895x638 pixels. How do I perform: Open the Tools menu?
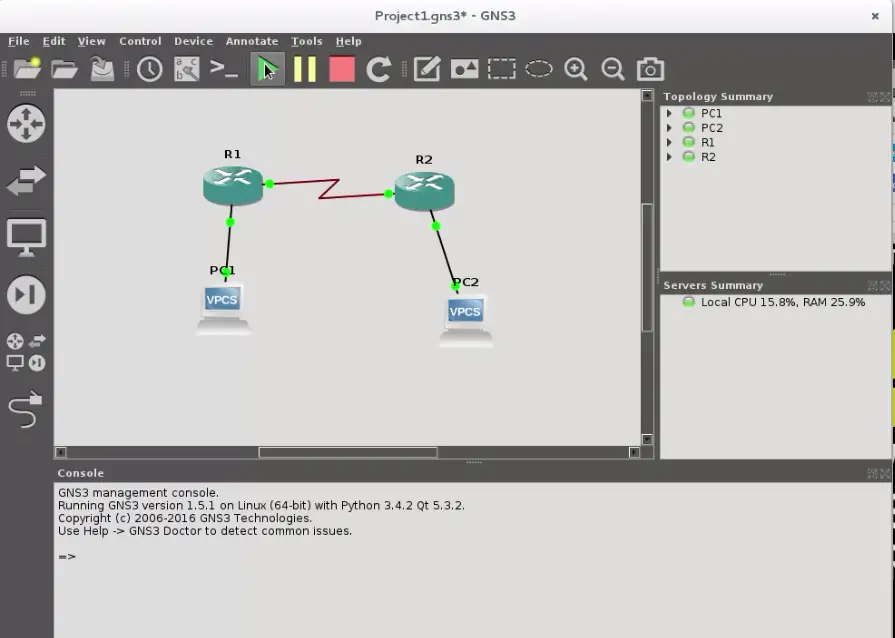(x=307, y=41)
